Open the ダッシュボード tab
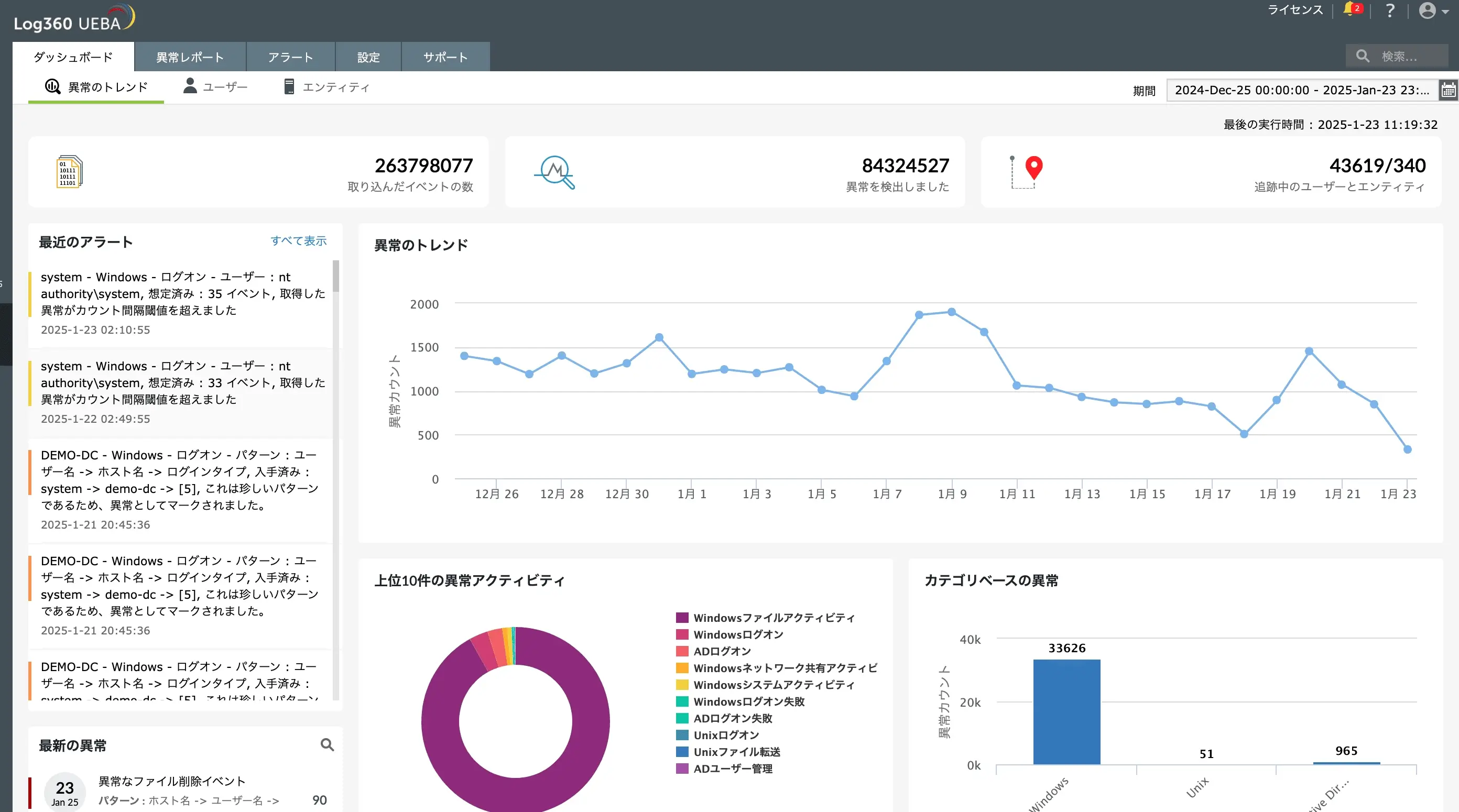This screenshot has width=1459, height=812. (73, 57)
